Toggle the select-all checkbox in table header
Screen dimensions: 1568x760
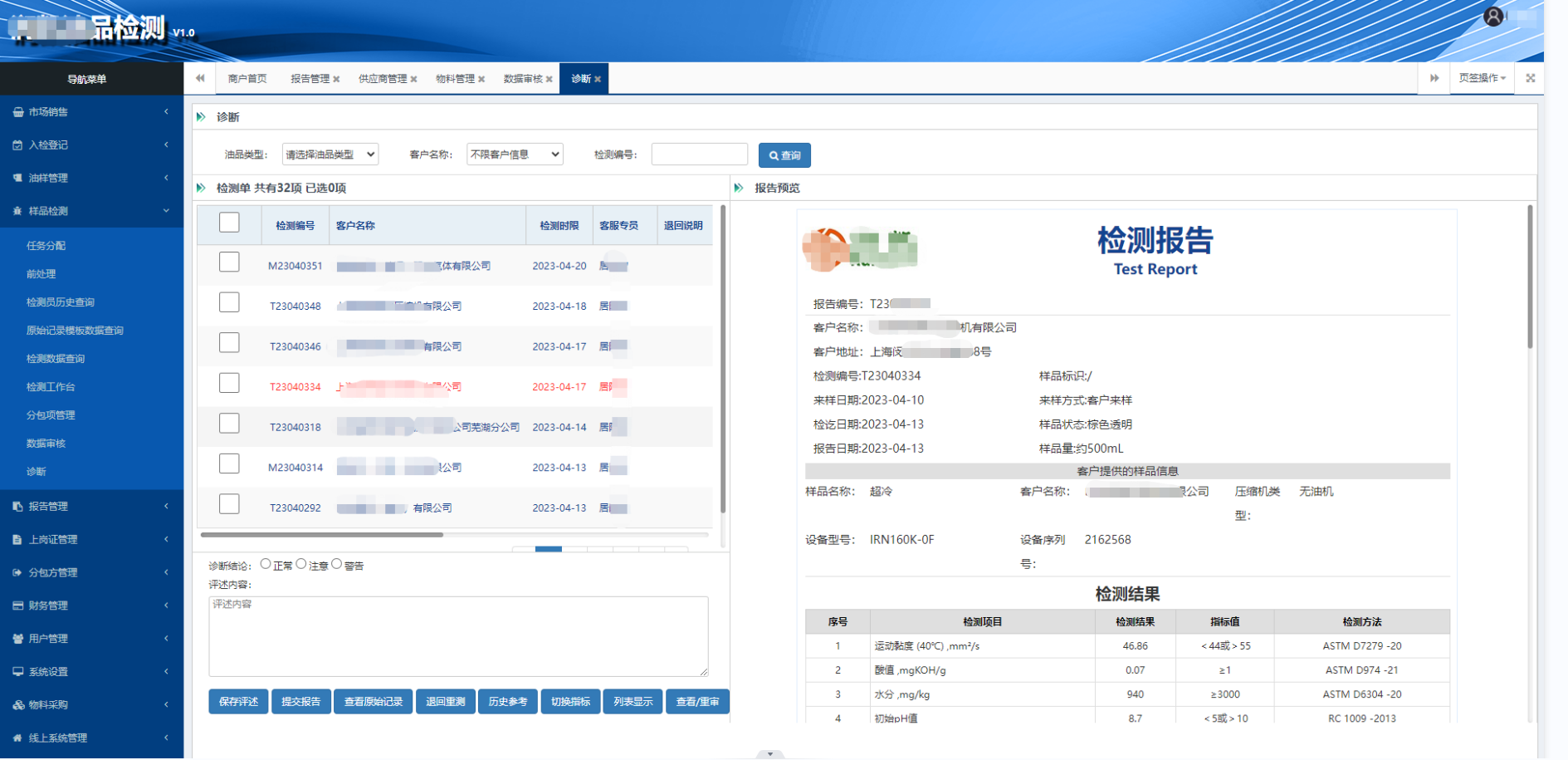(x=229, y=223)
